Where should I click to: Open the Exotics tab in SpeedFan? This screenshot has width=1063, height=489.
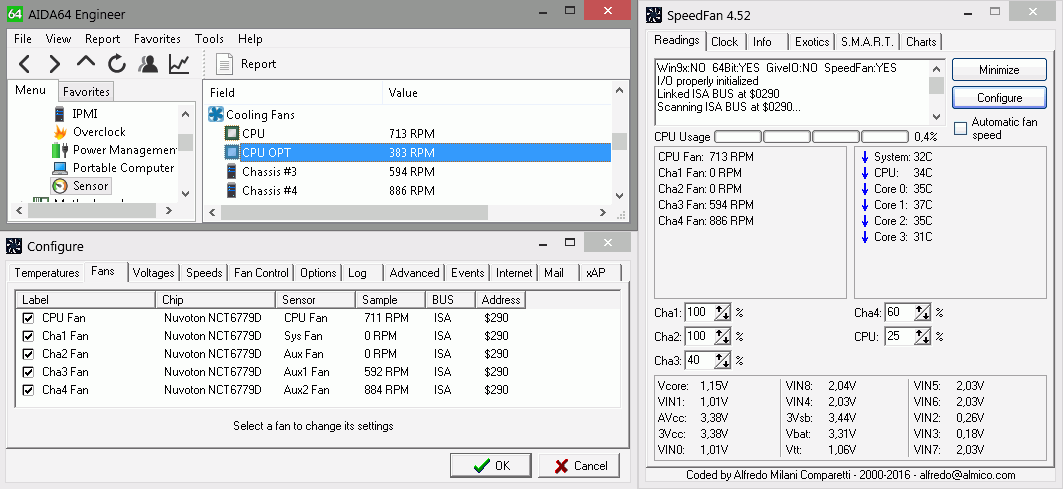tap(811, 41)
